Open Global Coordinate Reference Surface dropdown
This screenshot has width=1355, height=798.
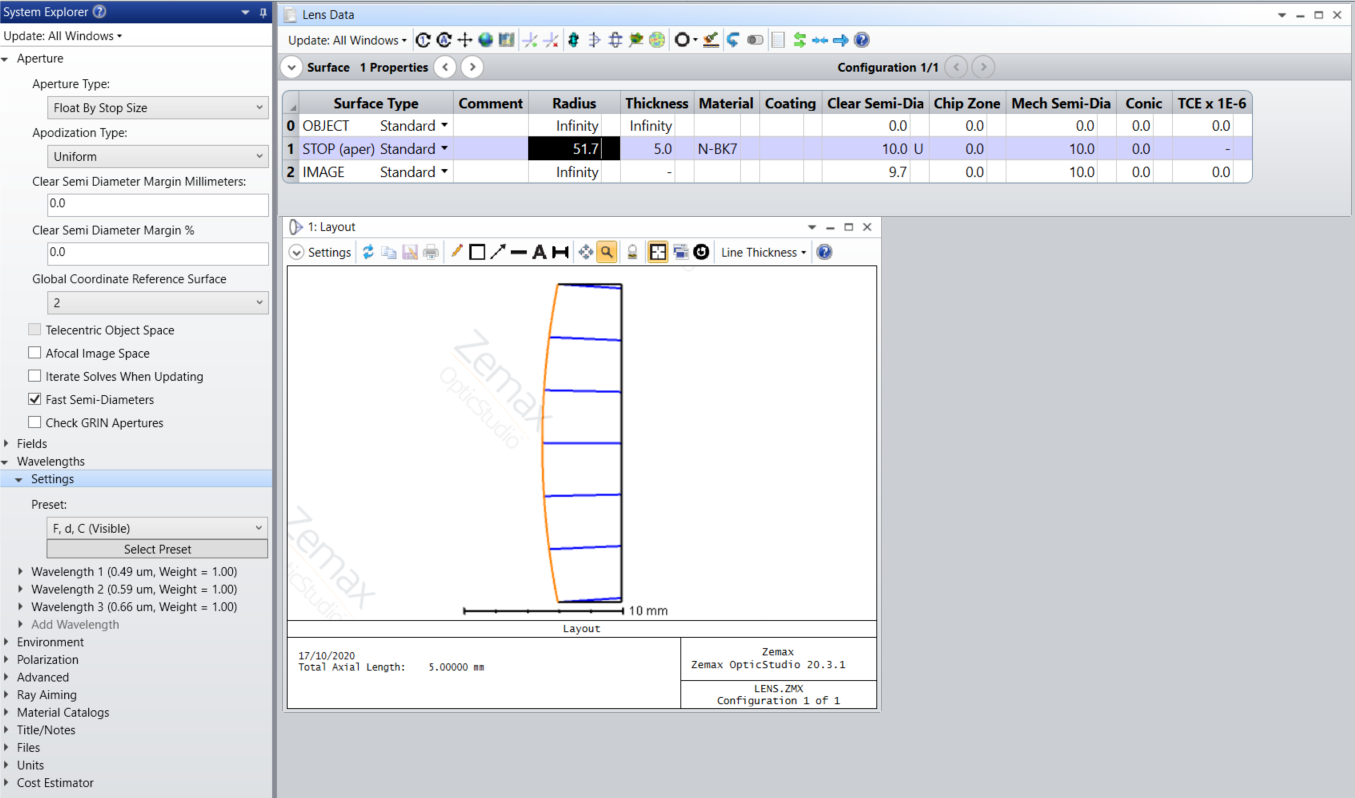pos(158,301)
